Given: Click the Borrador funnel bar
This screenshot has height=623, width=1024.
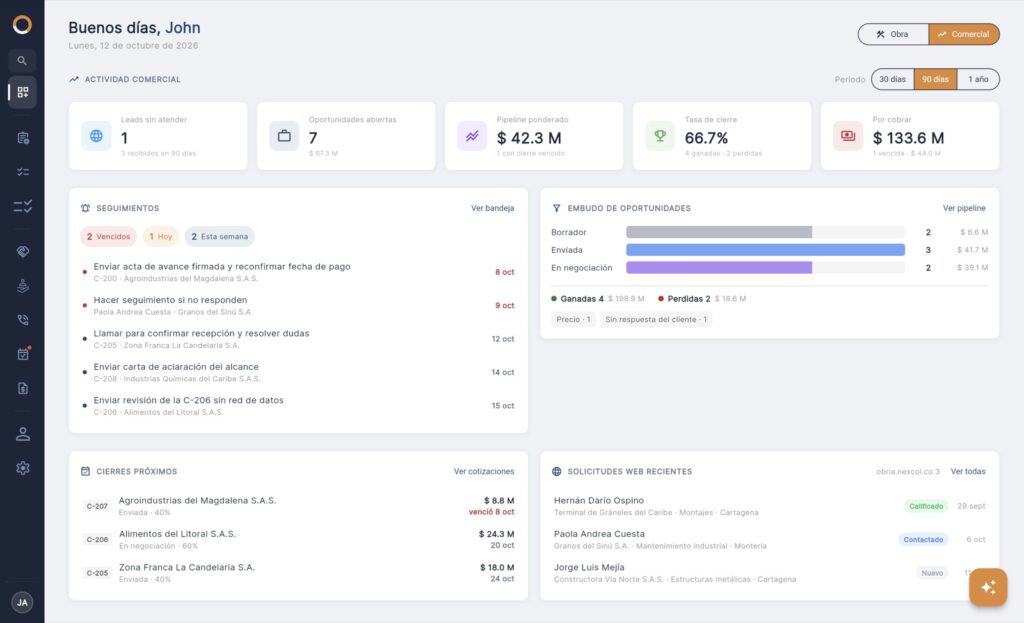Looking at the screenshot, I should [x=719, y=232].
